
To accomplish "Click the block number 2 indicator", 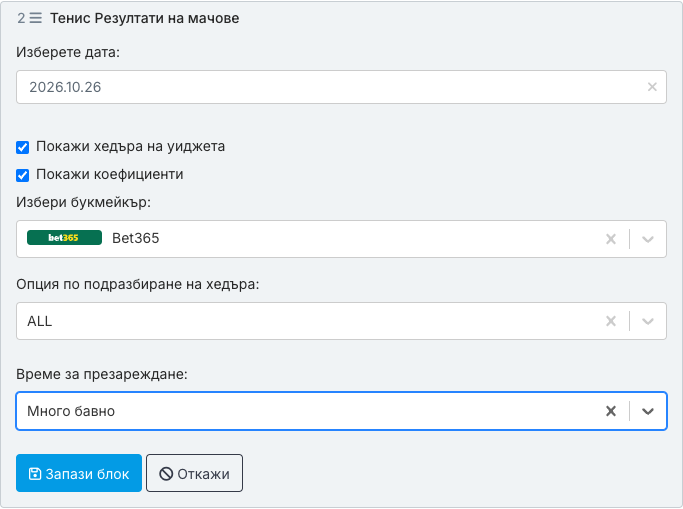I will (x=21, y=18).
